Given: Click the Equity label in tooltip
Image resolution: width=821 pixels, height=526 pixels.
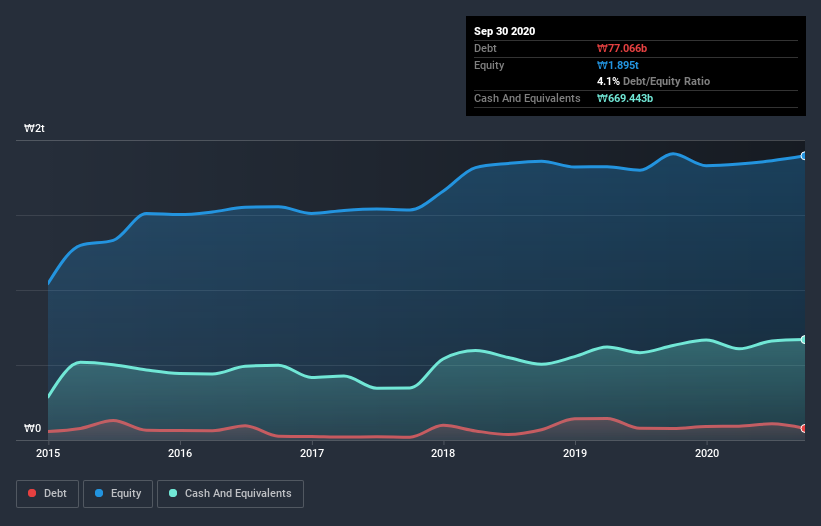Looking at the screenshot, I should [x=489, y=65].
